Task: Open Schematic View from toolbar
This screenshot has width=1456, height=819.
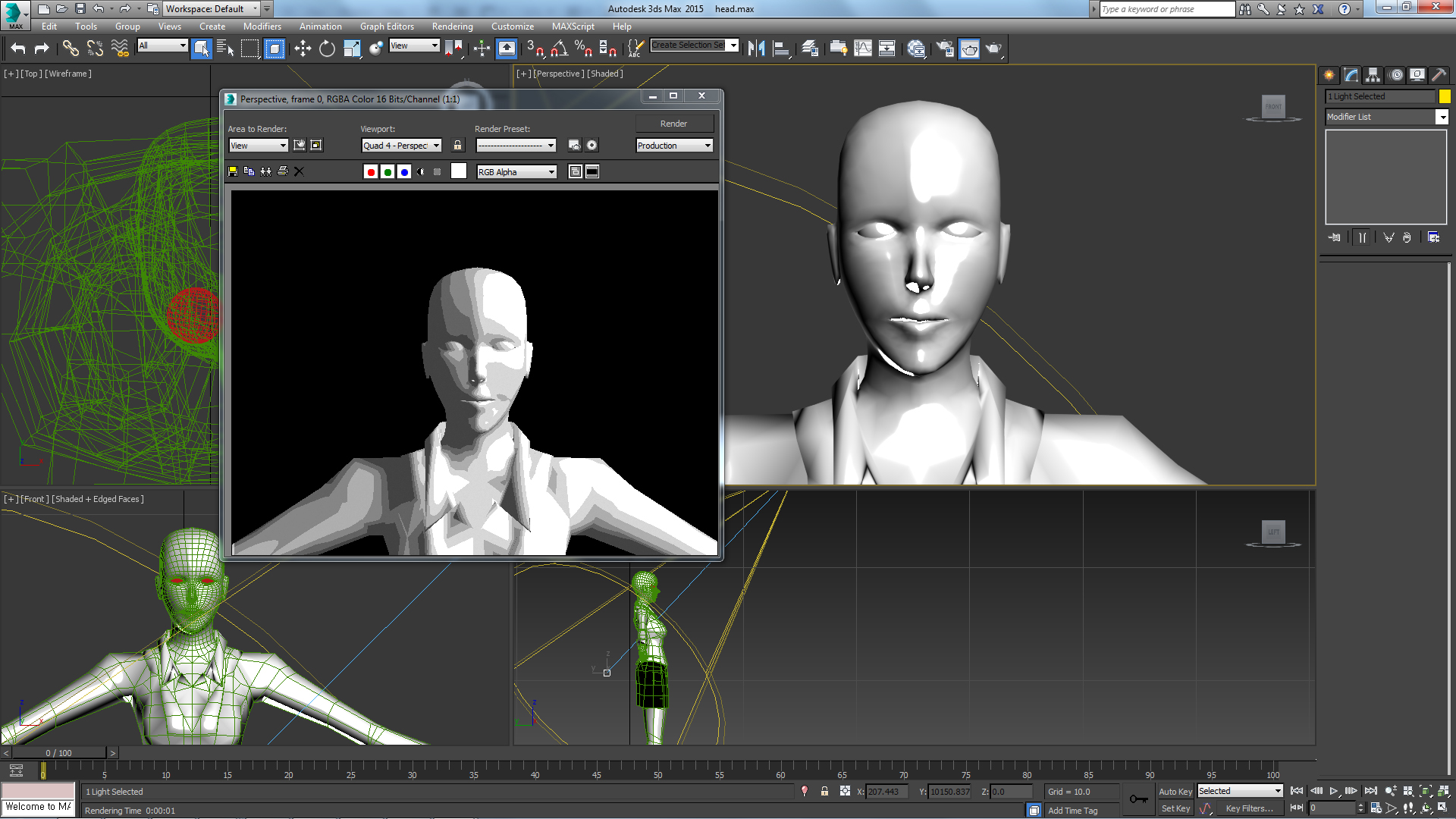Action: pos(887,49)
